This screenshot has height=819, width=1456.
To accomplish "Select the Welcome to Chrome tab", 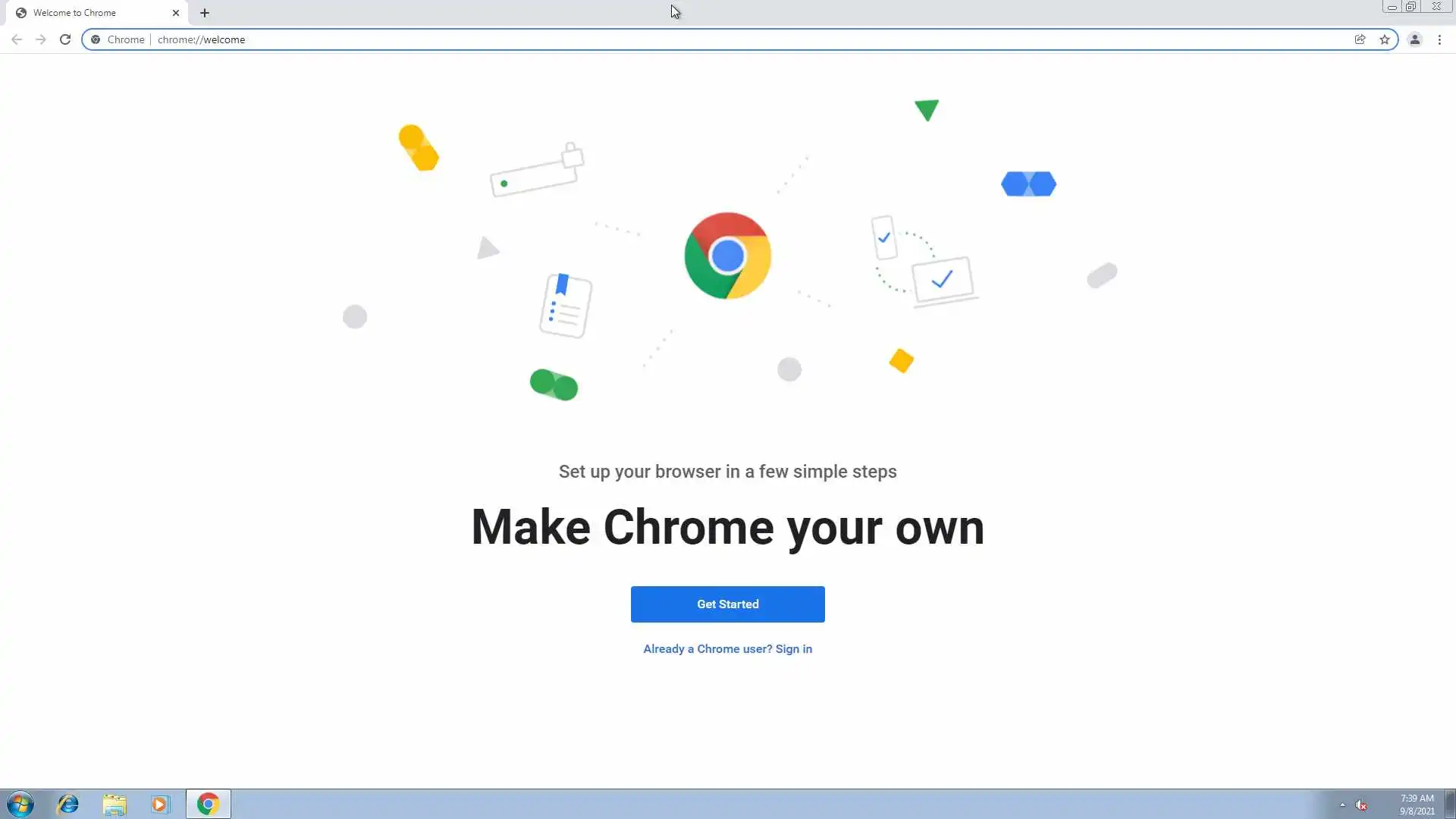I will point(83,13).
